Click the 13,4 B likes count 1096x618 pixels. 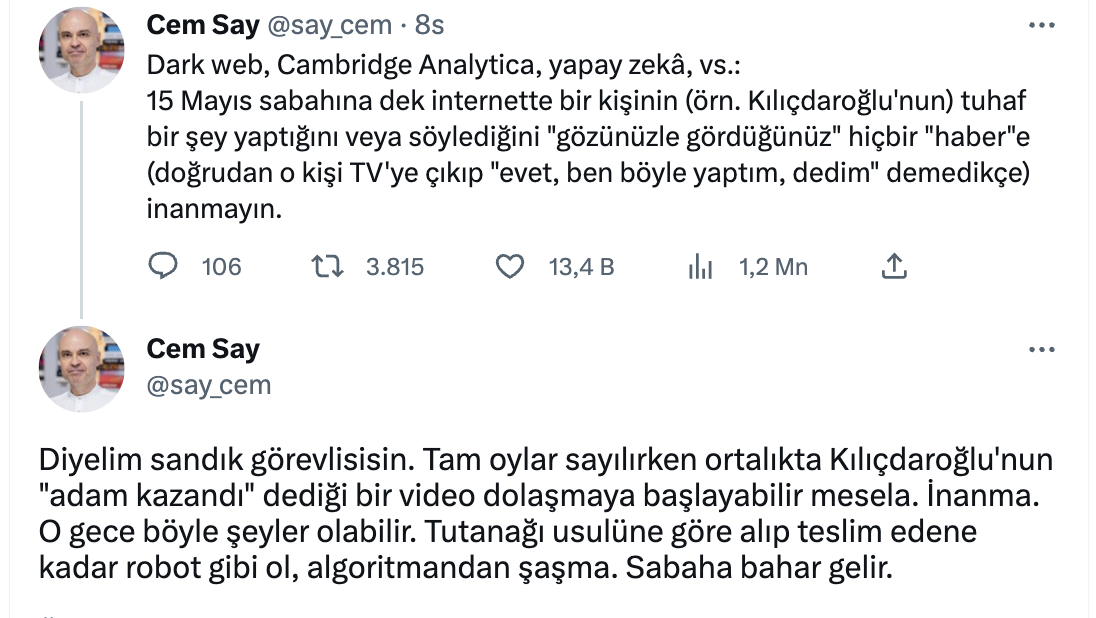tap(581, 267)
